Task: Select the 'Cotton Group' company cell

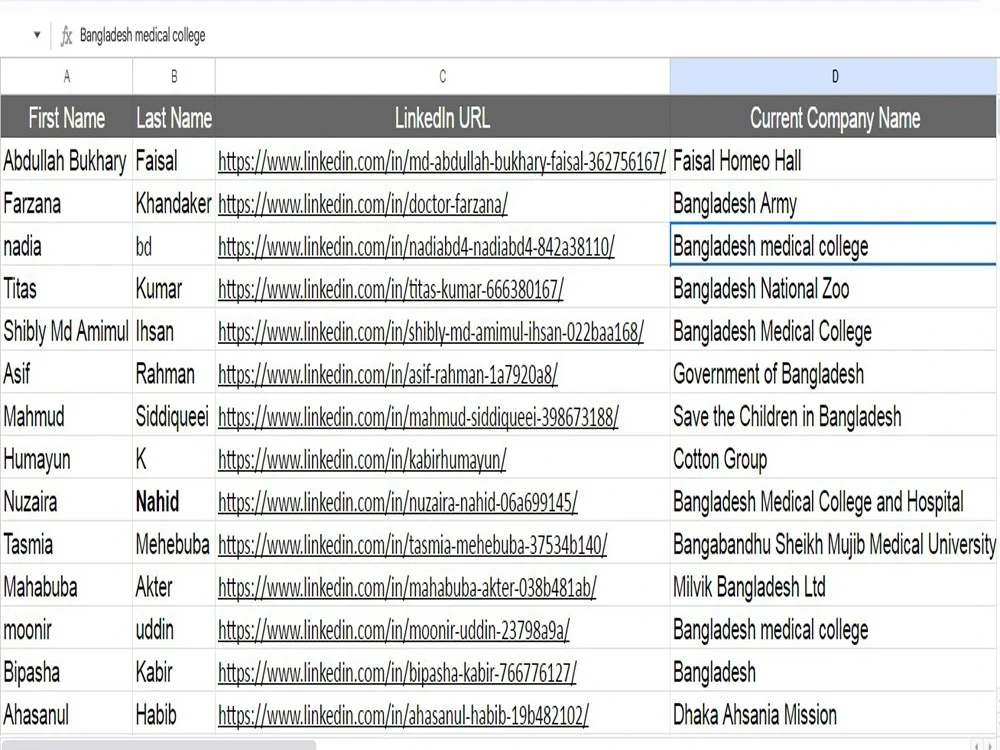Action: [x=833, y=459]
